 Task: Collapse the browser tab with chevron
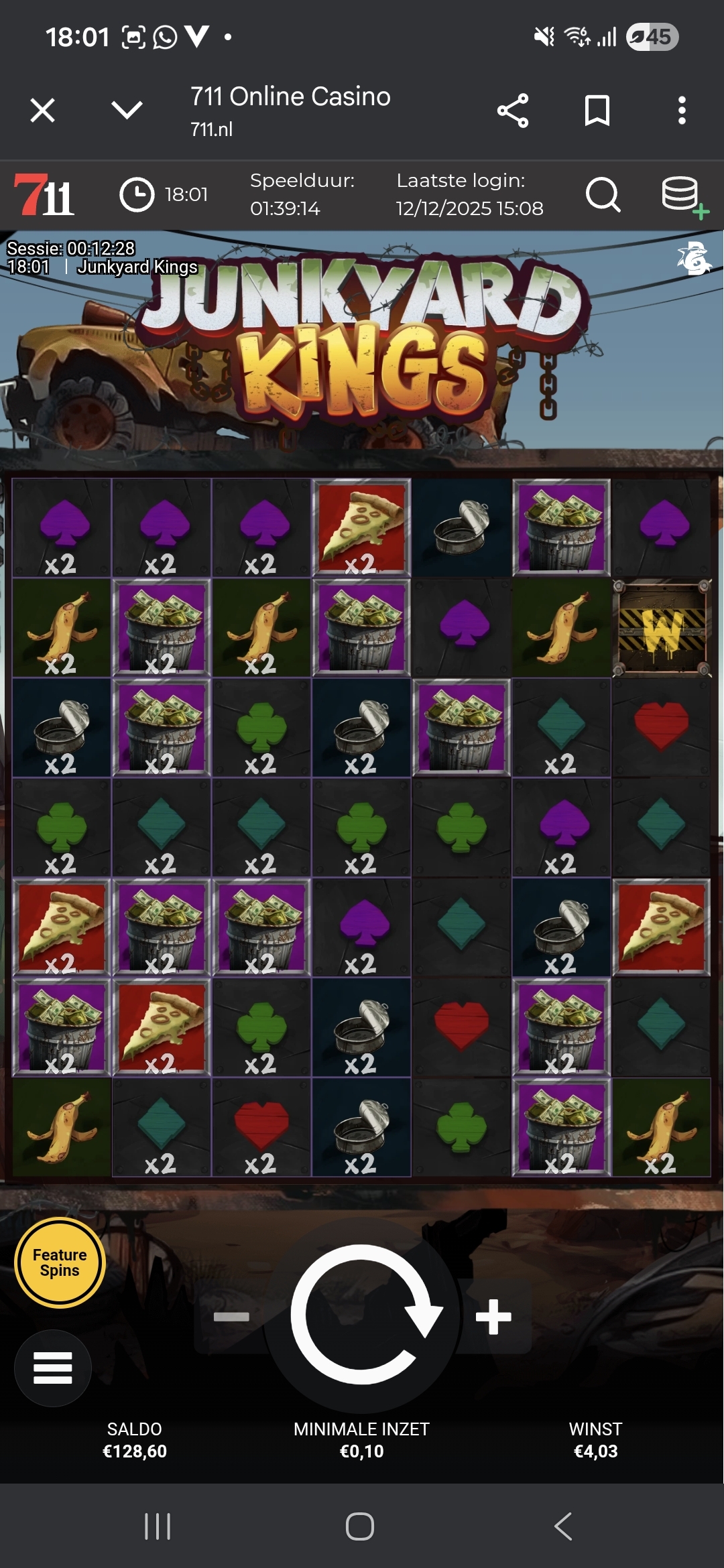tap(127, 110)
